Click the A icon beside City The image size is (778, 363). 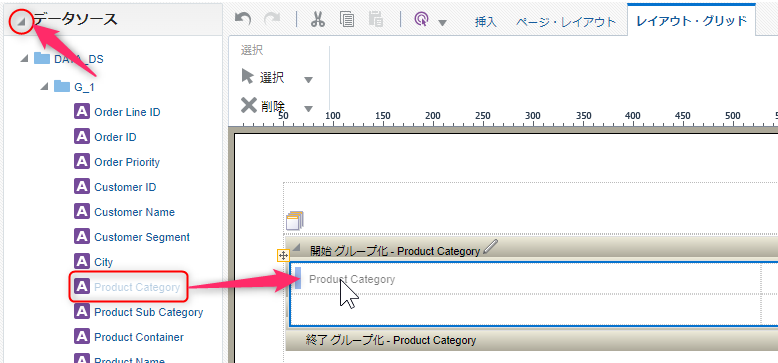pos(81,261)
